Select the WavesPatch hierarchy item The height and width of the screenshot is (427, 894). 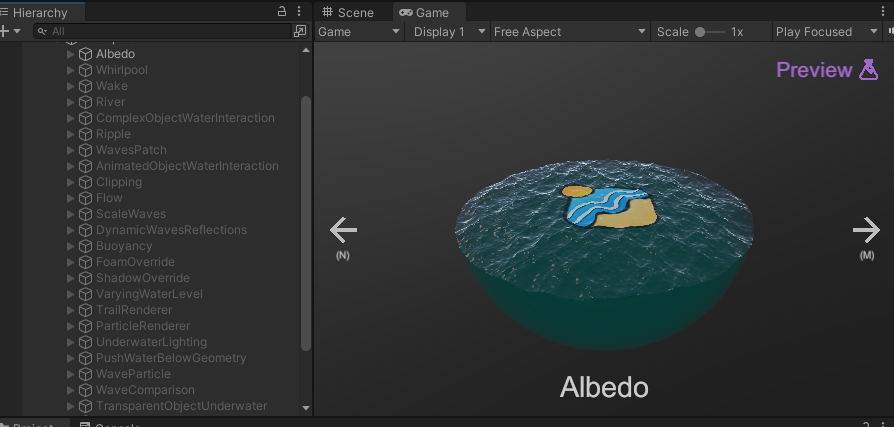click(x=131, y=150)
